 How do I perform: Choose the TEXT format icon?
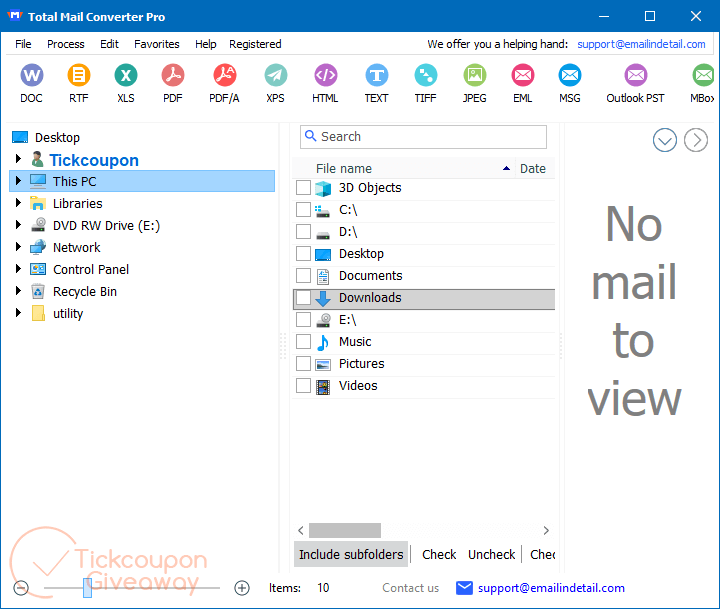(x=377, y=75)
